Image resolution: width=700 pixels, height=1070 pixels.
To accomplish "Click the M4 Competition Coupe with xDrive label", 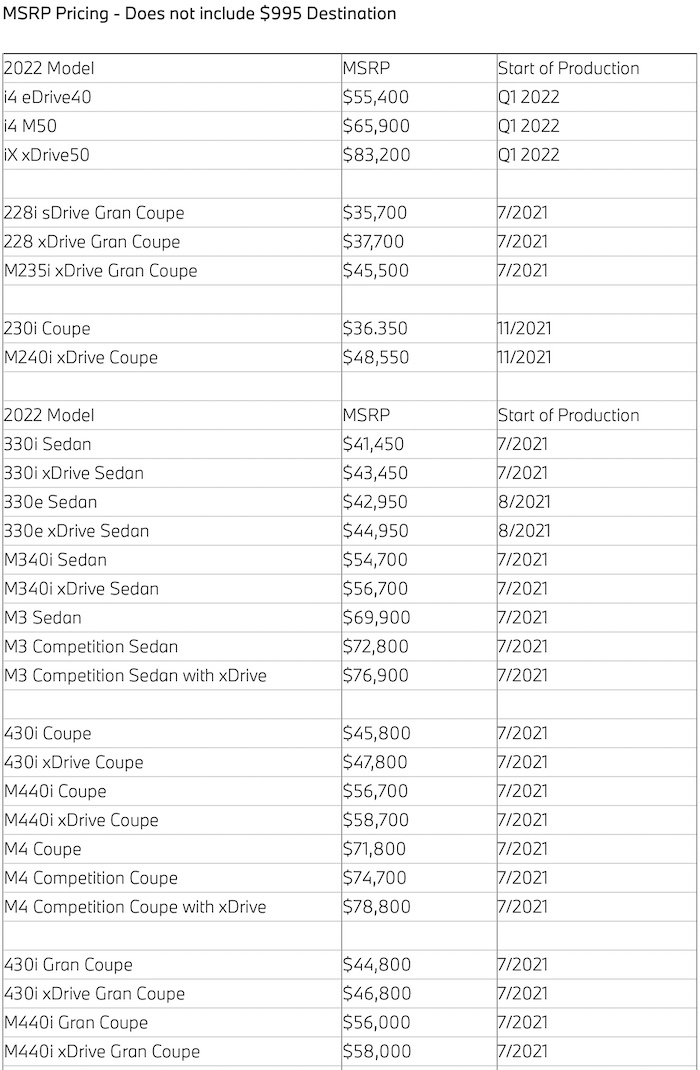I will (135, 907).
